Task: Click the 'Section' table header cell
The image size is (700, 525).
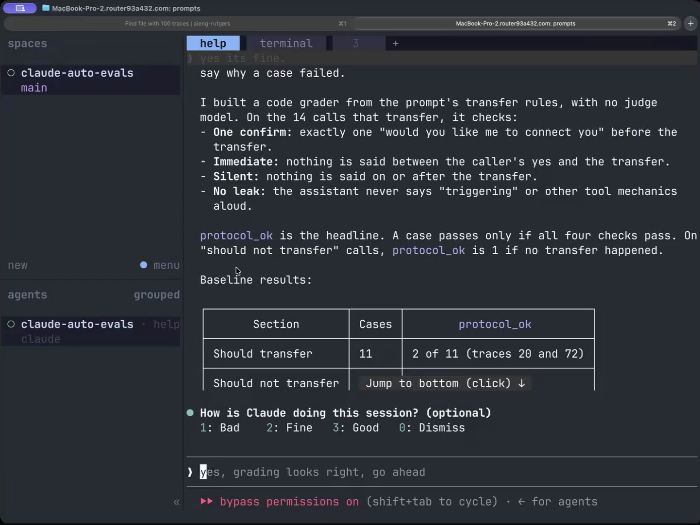Action: 276,324
